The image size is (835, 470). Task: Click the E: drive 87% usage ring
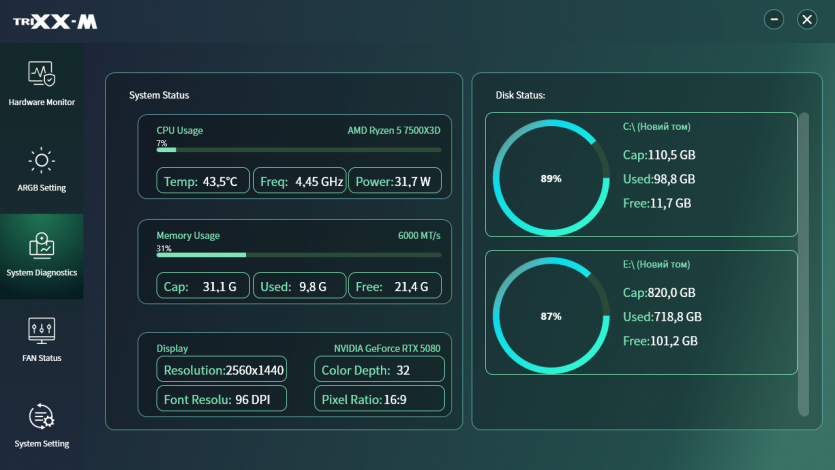click(x=551, y=316)
